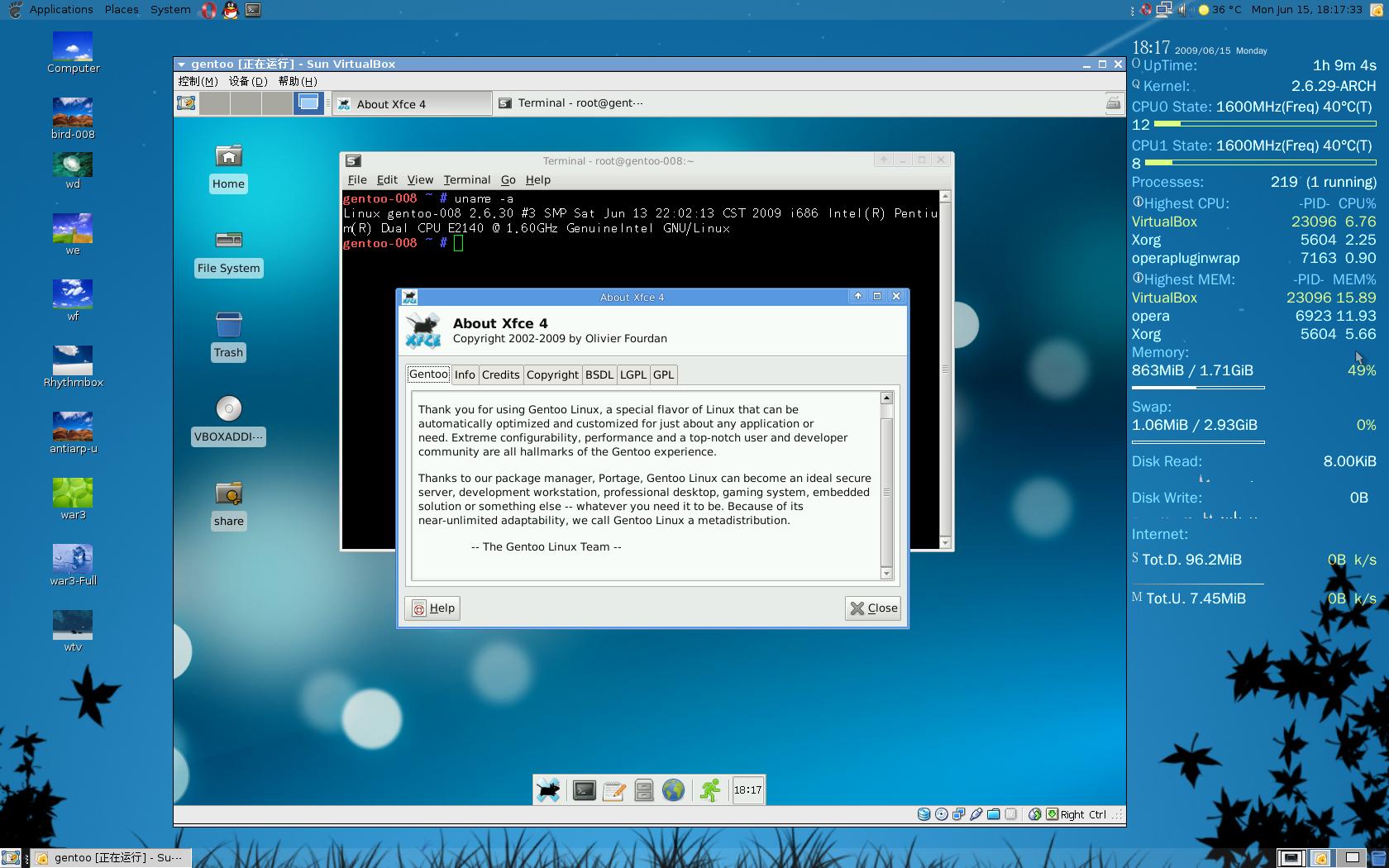1389x868 pixels.
Task: Switch to the Copyright tab
Action: tap(552, 374)
